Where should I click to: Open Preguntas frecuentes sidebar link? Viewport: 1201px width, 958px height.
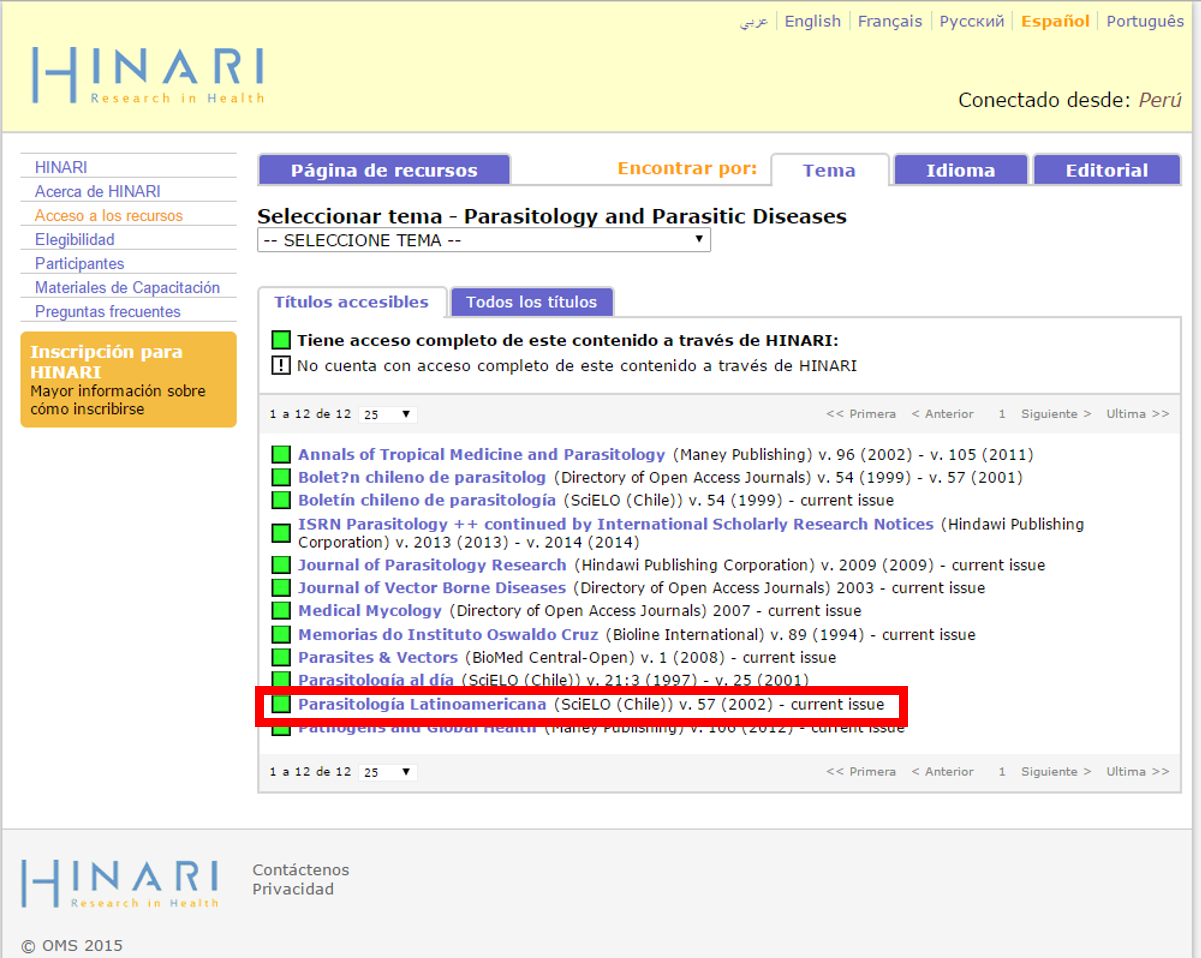tap(108, 311)
